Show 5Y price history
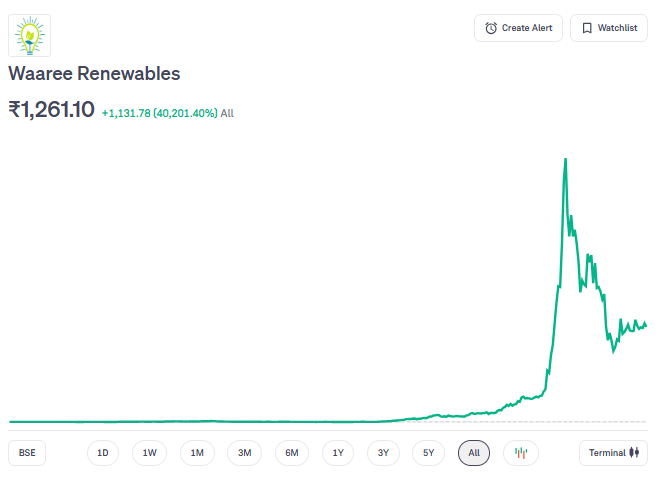The height and width of the screenshot is (488, 666). (x=428, y=453)
